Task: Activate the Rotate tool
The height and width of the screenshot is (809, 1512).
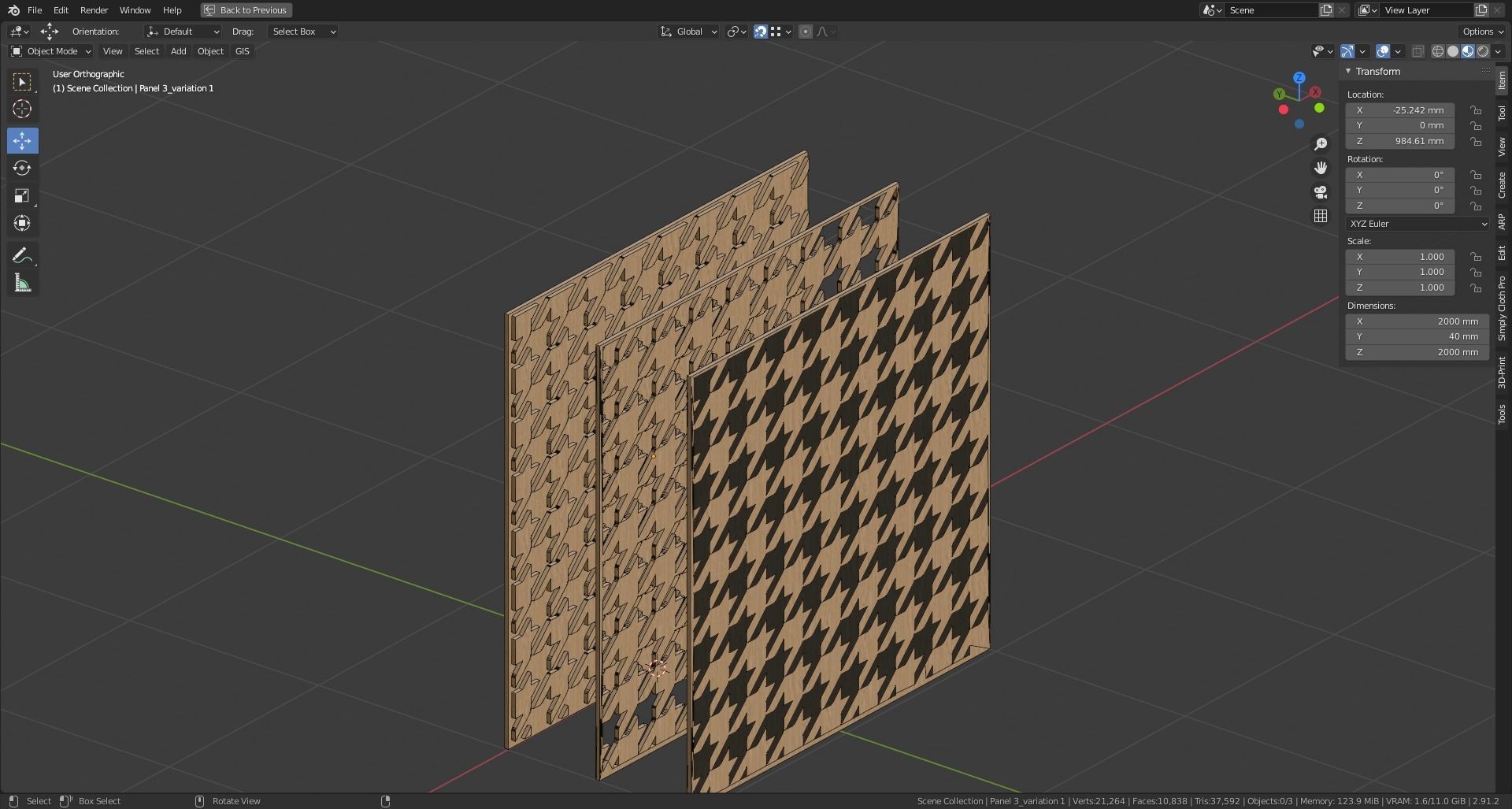Action: 22,169
